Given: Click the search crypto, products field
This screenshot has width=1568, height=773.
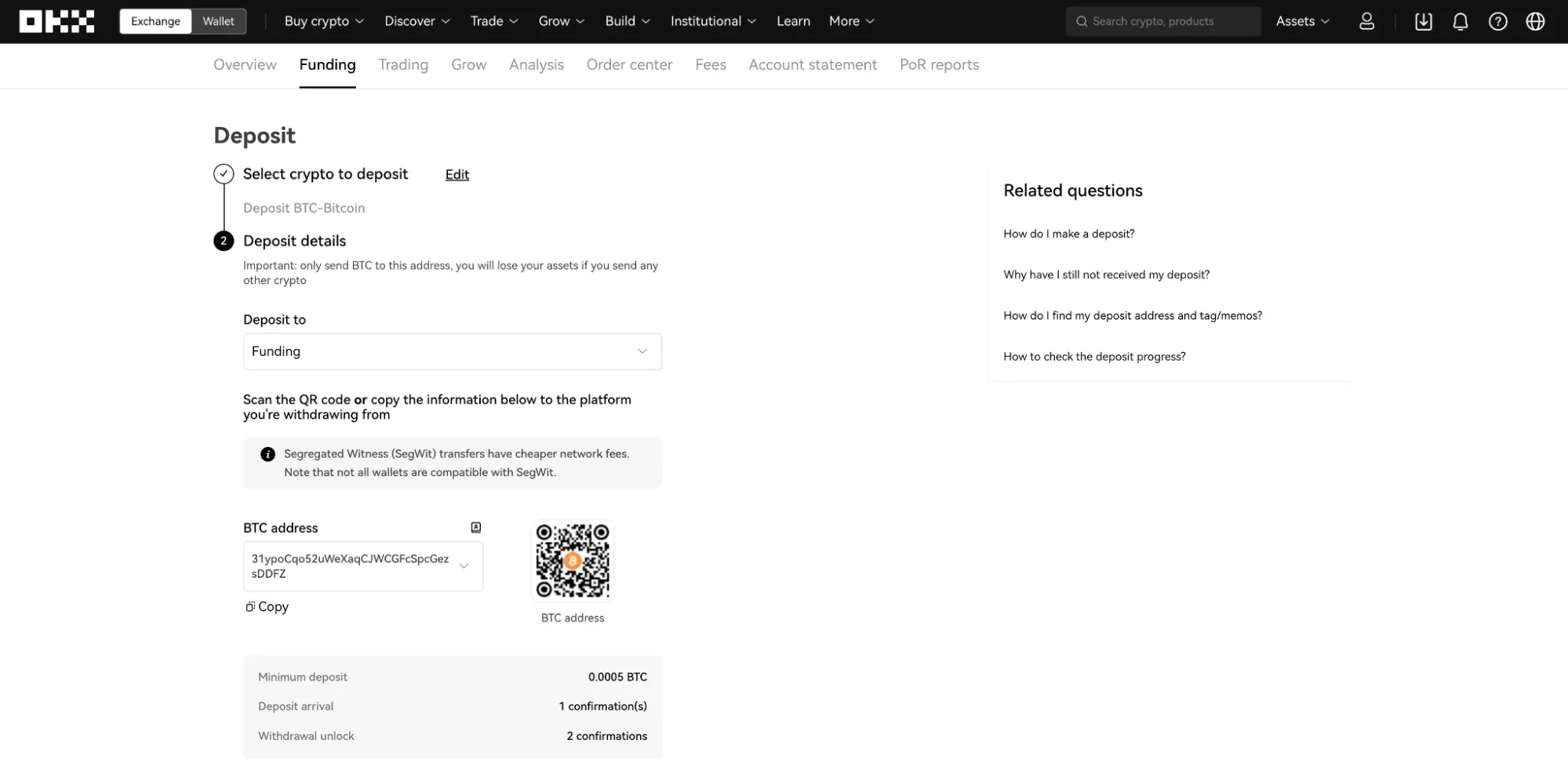Looking at the screenshot, I should click(x=1163, y=21).
